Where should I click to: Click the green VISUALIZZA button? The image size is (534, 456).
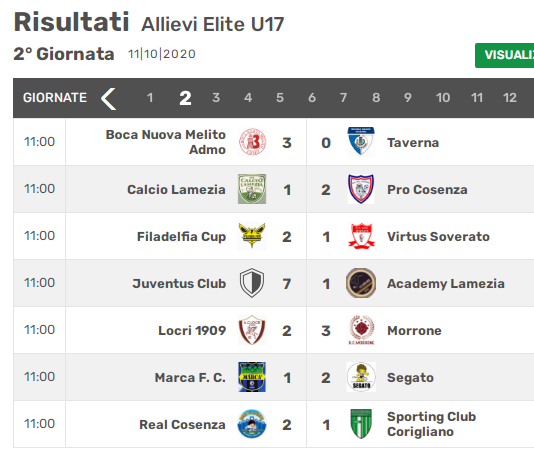pos(505,55)
